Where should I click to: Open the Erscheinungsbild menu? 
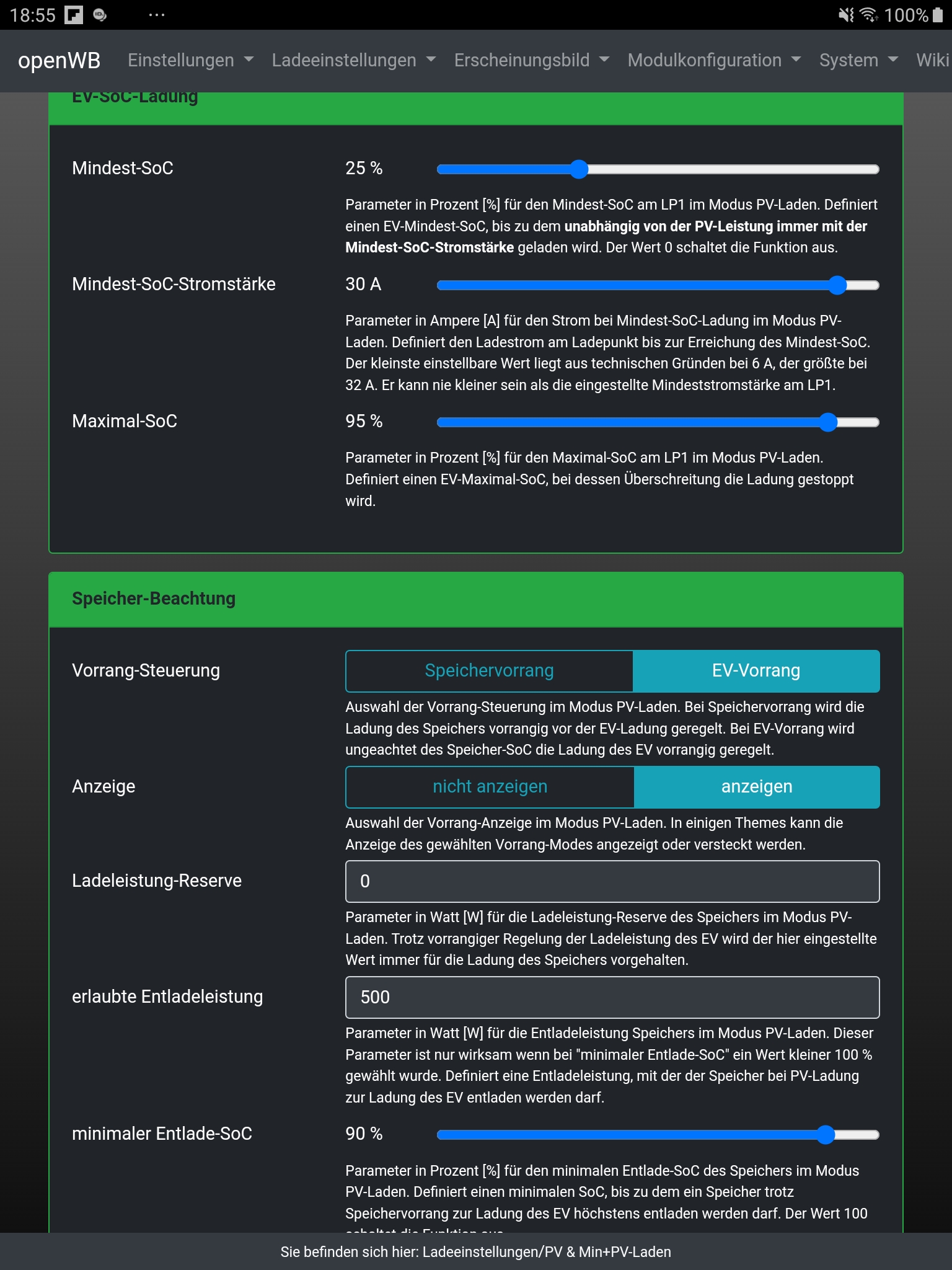531,60
